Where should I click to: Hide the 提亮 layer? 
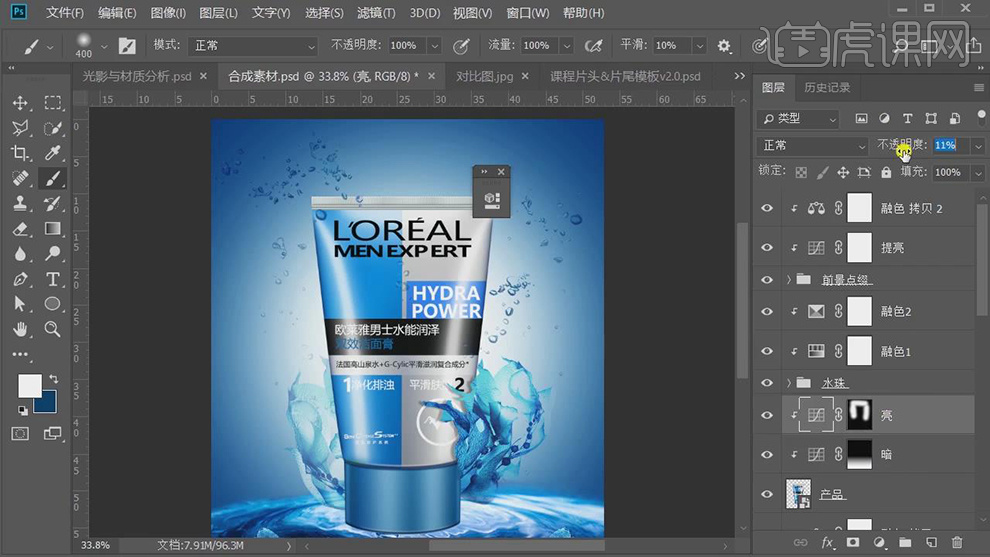click(767, 248)
